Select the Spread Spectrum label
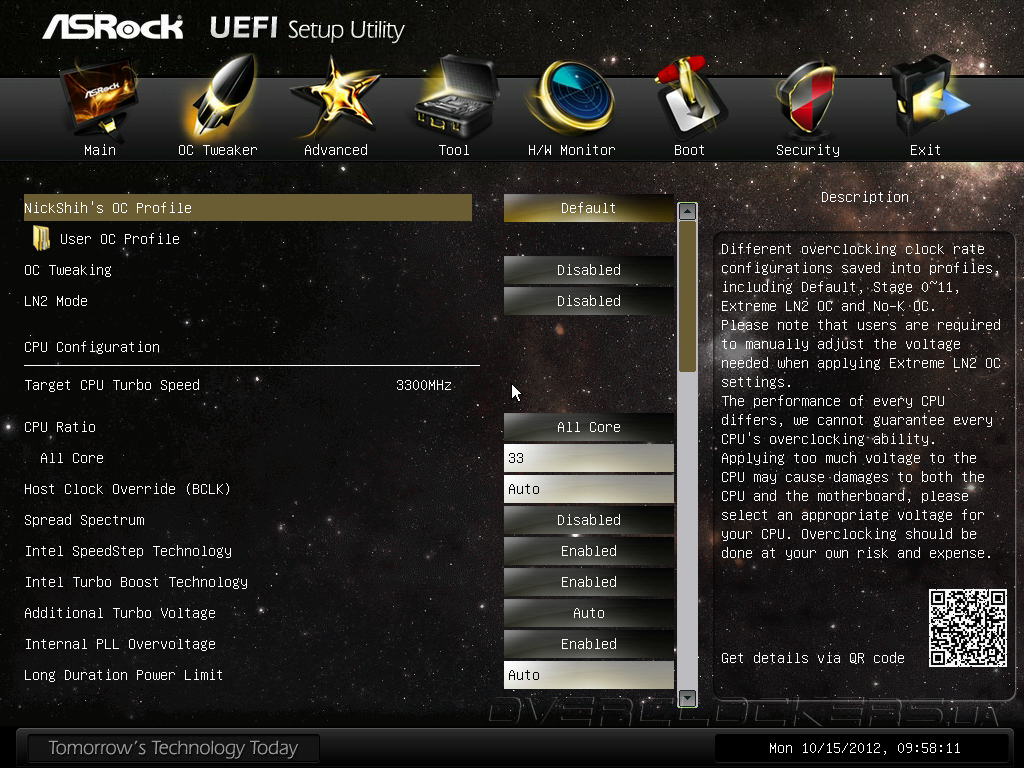 click(84, 520)
